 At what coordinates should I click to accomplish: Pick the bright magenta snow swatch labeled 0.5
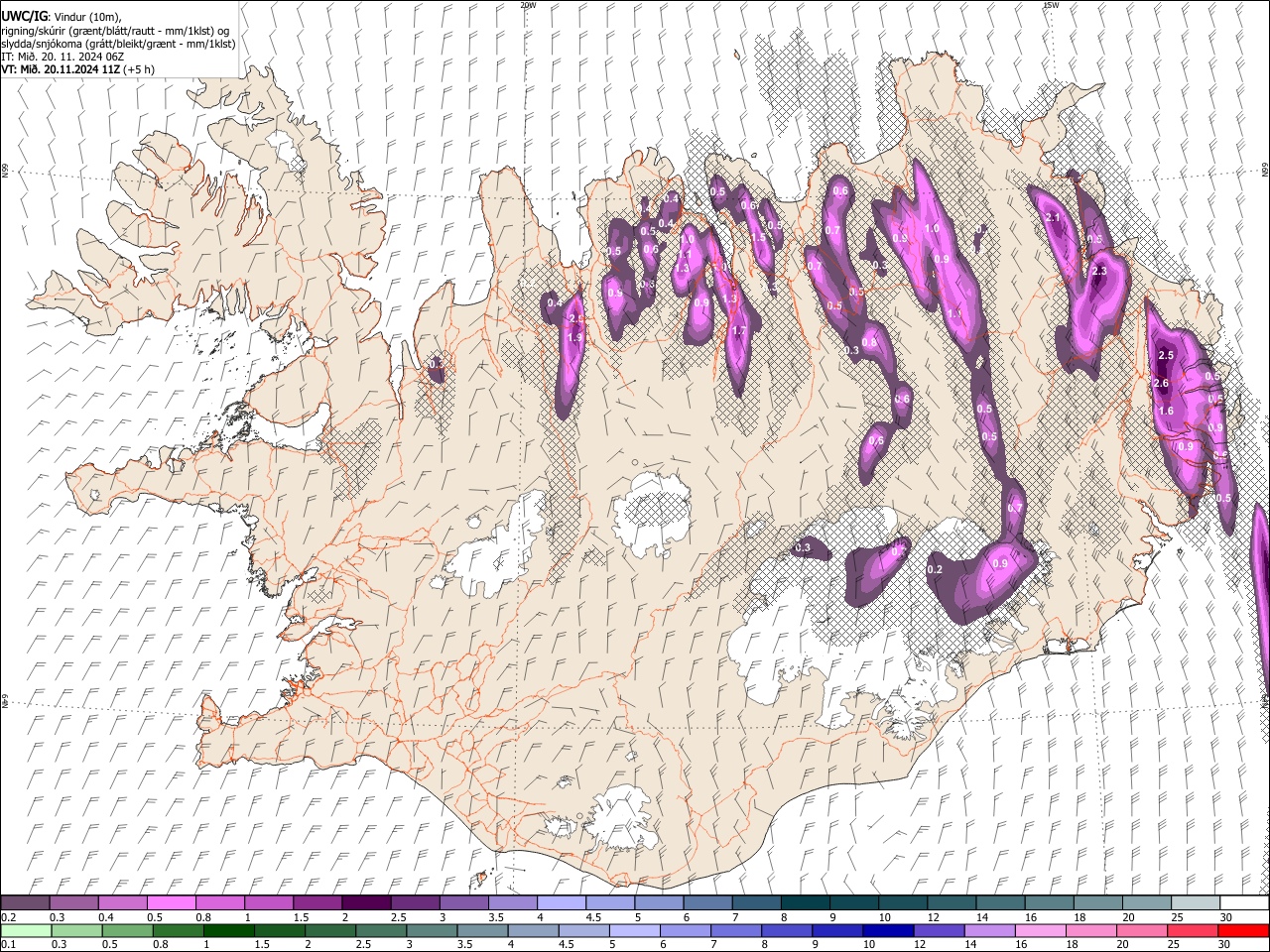(171, 903)
